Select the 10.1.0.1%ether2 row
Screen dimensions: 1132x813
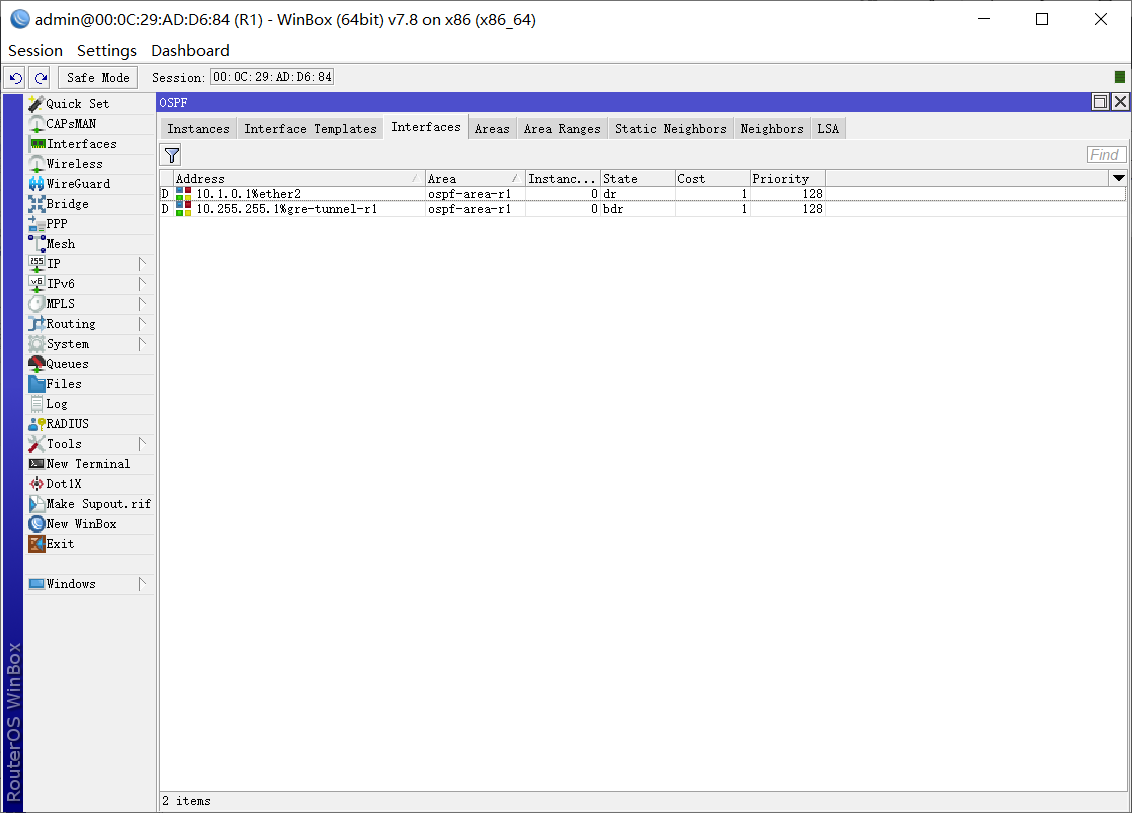(643, 194)
